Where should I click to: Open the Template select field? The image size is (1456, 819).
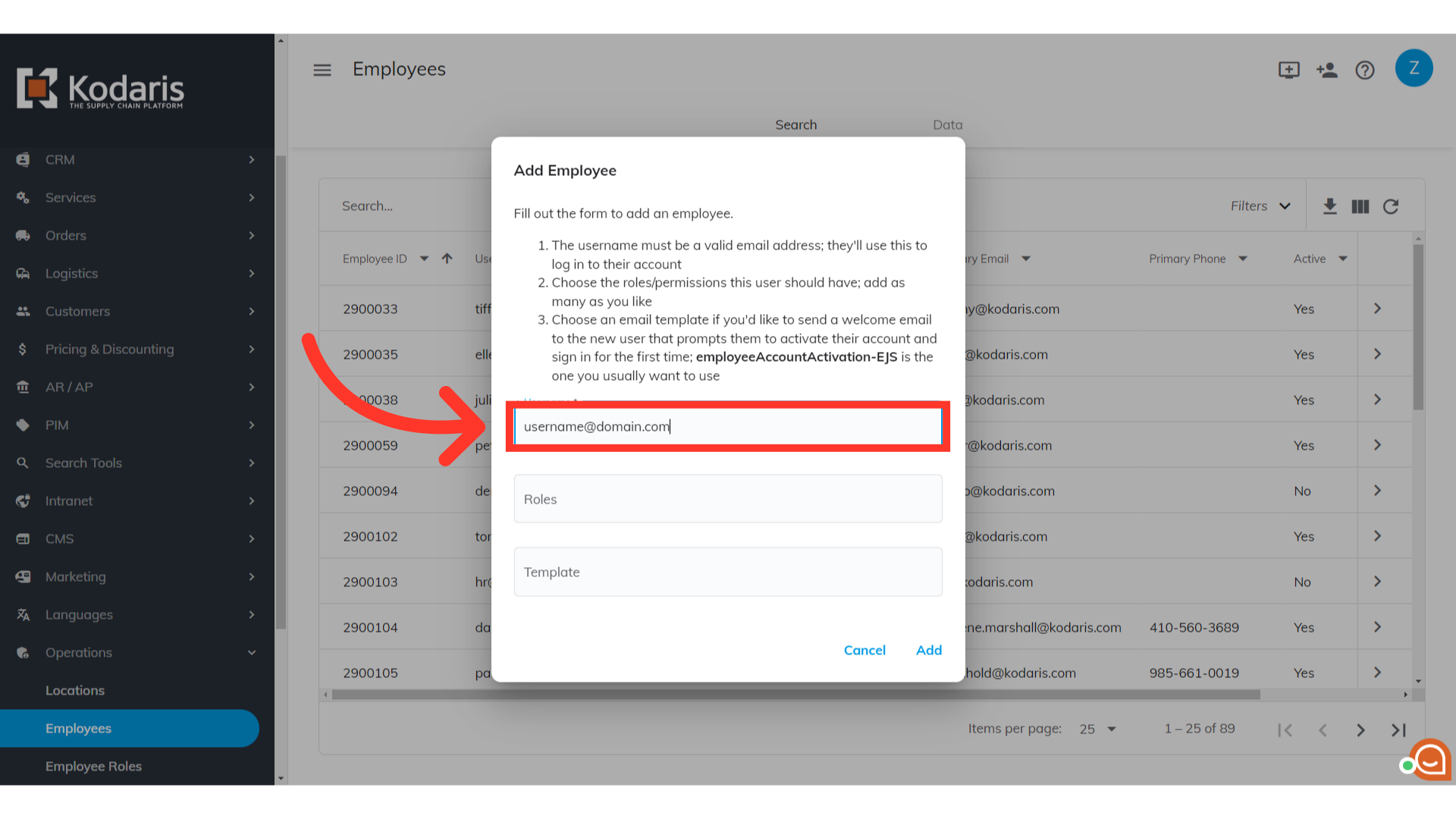[727, 572]
